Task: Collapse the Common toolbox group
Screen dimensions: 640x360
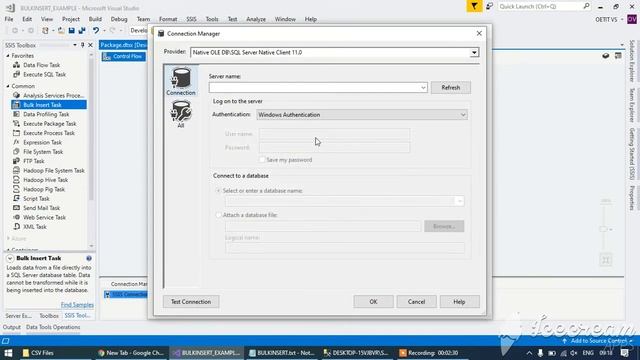Action: (8, 86)
